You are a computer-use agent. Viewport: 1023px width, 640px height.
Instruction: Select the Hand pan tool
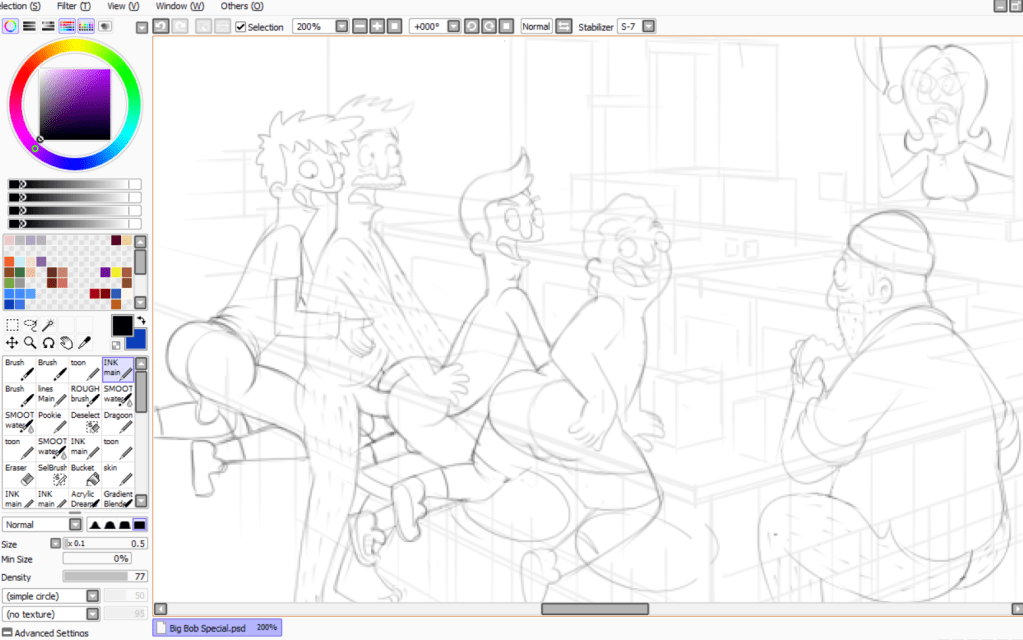coord(66,343)
